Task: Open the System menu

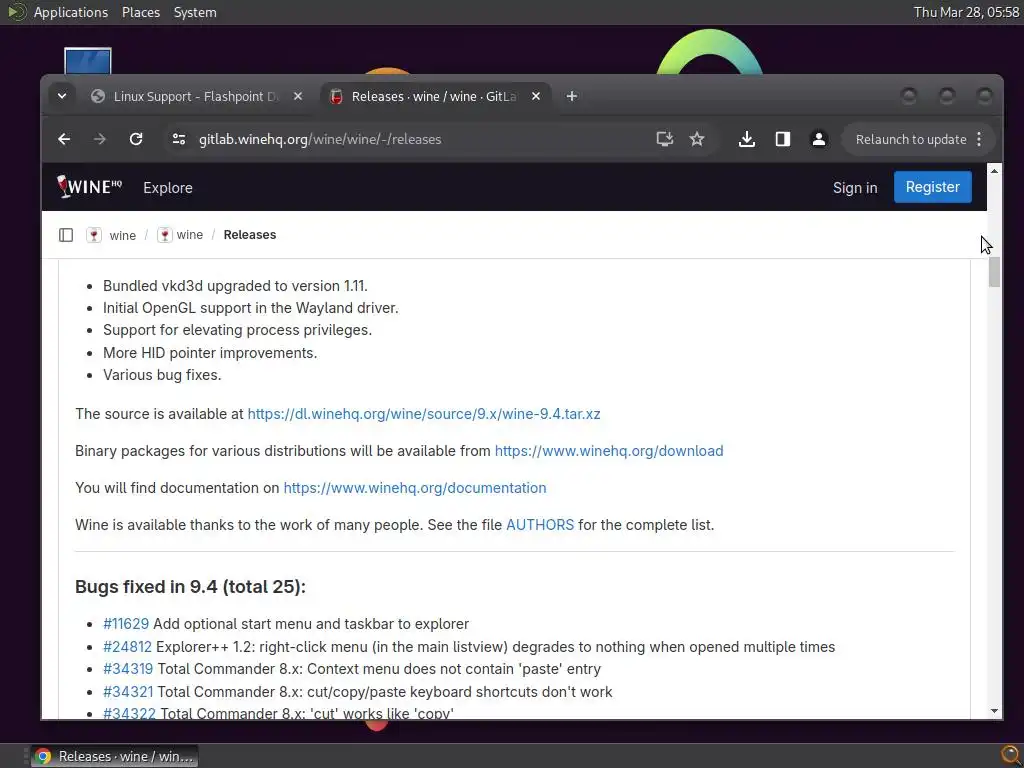Action: point(195,12)
